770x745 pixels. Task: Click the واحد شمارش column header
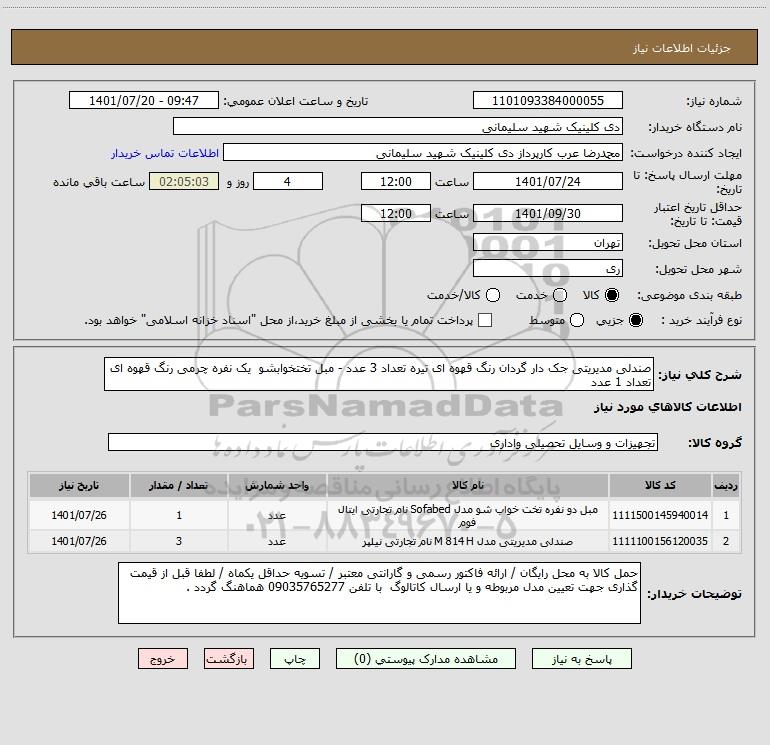coord(277,486)
